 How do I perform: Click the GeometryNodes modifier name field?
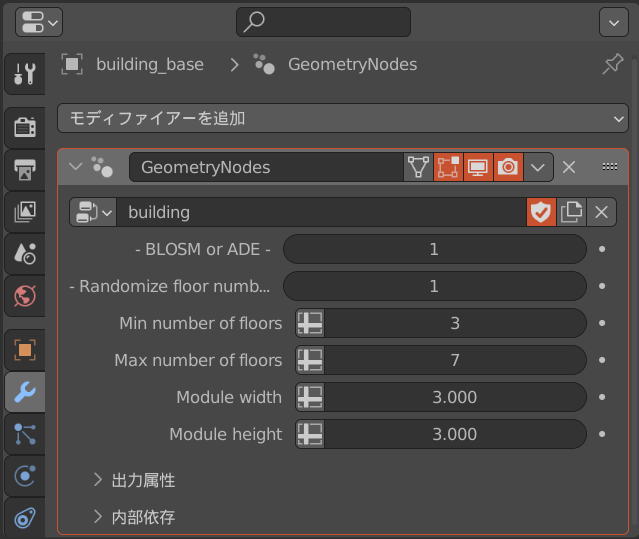coord(266,167)
